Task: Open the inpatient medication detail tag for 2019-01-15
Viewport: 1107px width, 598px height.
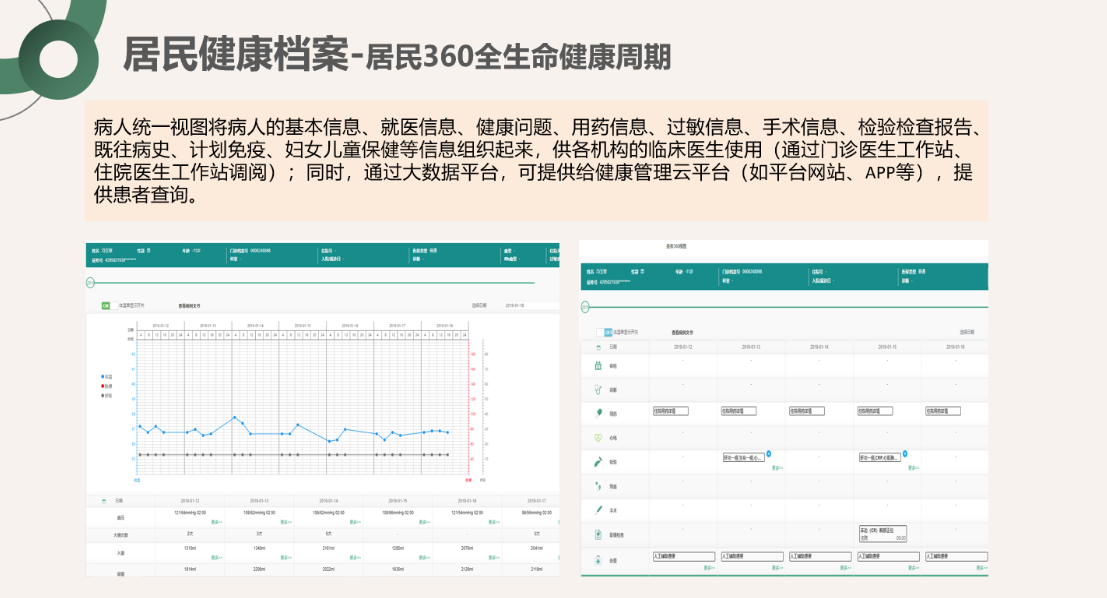Action: (x=875, y=411)
